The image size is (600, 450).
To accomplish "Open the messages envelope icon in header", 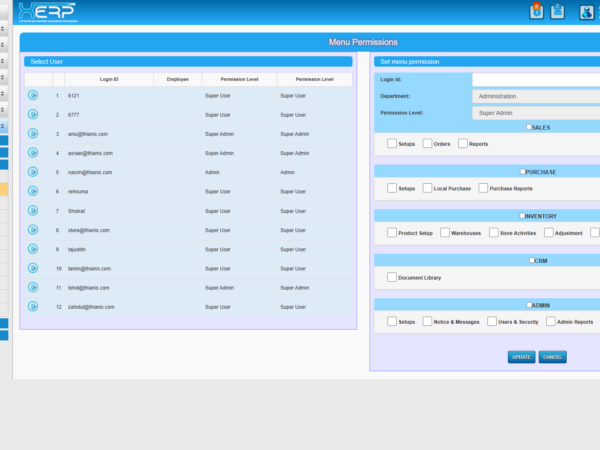I will 558,11.
